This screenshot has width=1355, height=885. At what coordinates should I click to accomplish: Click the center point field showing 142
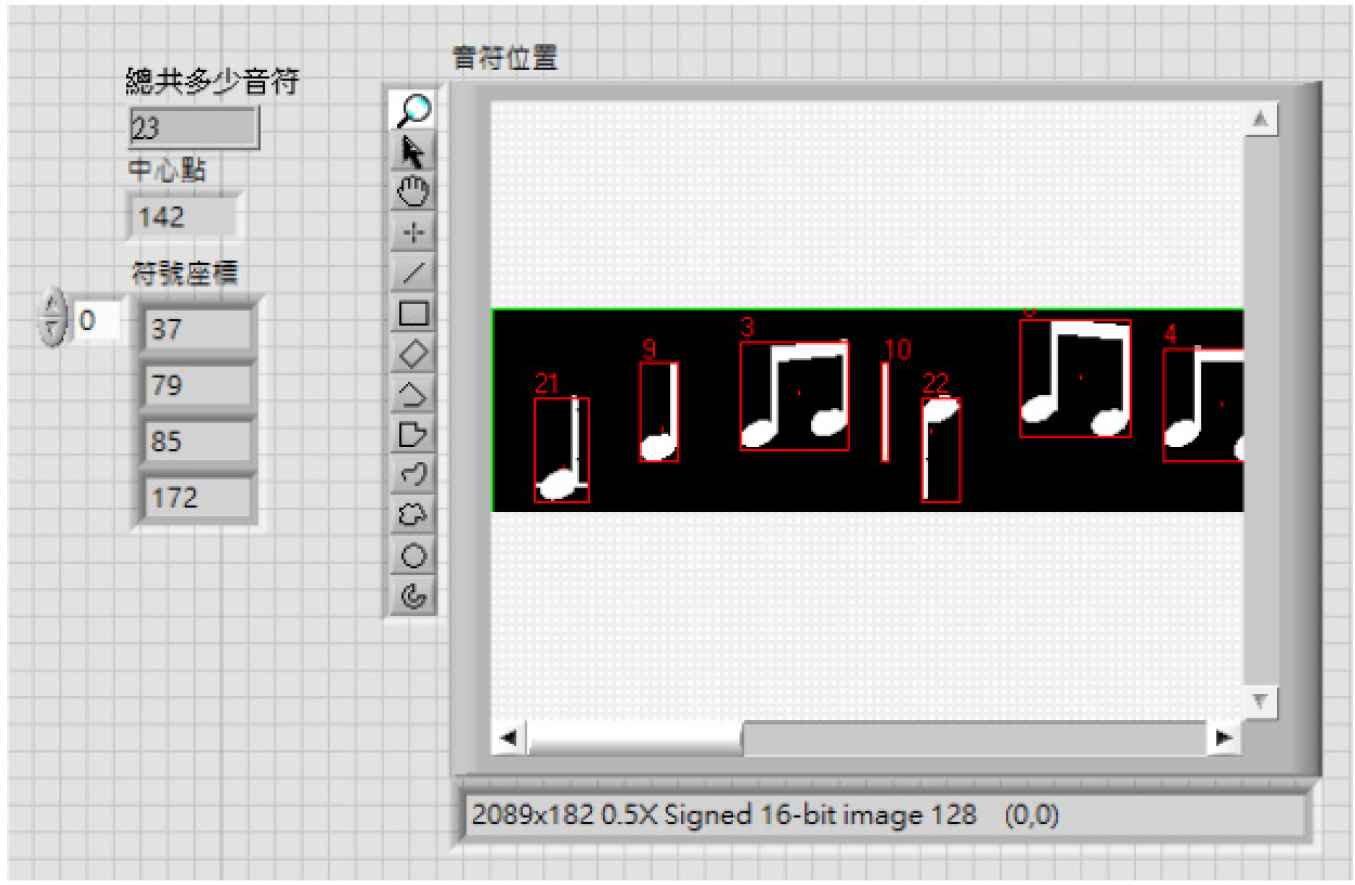(182, 216)
